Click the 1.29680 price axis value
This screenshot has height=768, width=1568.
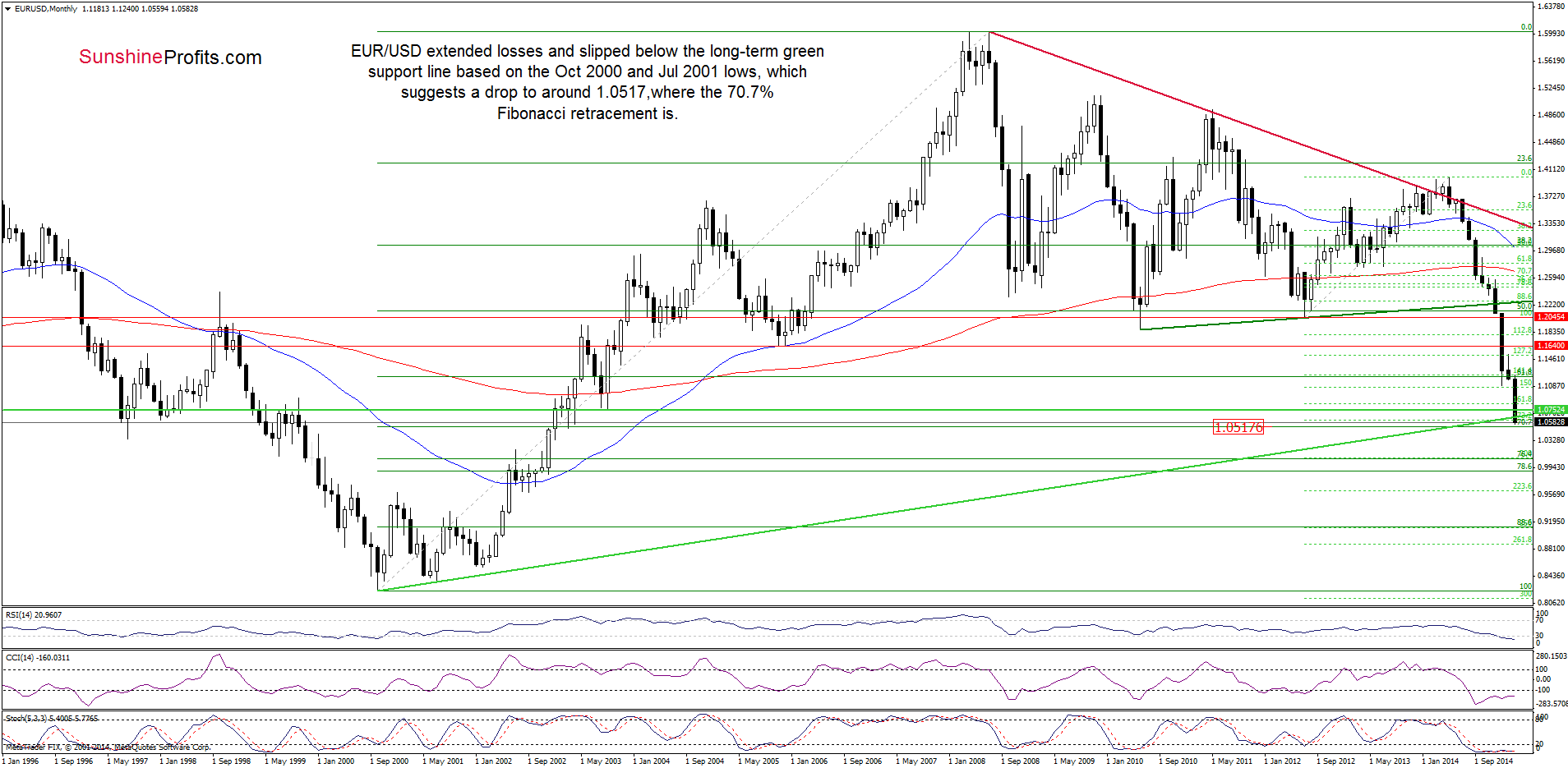click(1551, 251)
